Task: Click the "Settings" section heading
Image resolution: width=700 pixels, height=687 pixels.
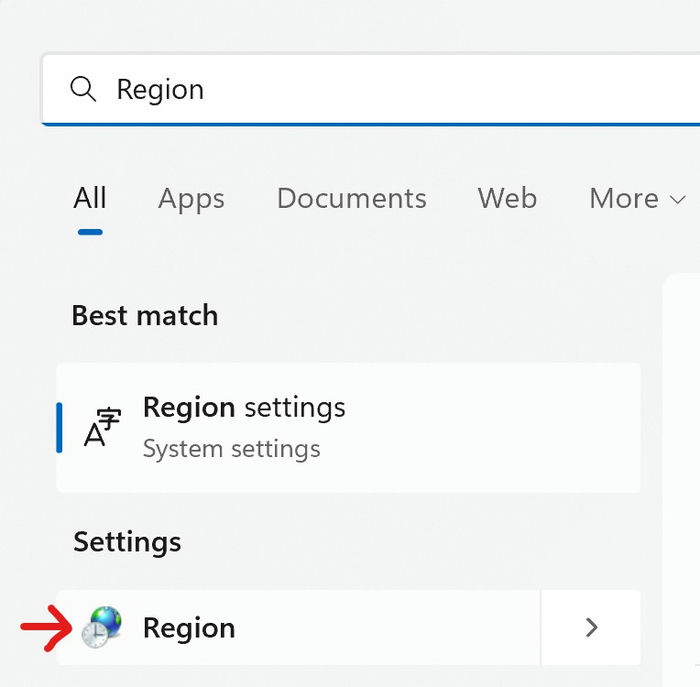Action: [127, 542]
